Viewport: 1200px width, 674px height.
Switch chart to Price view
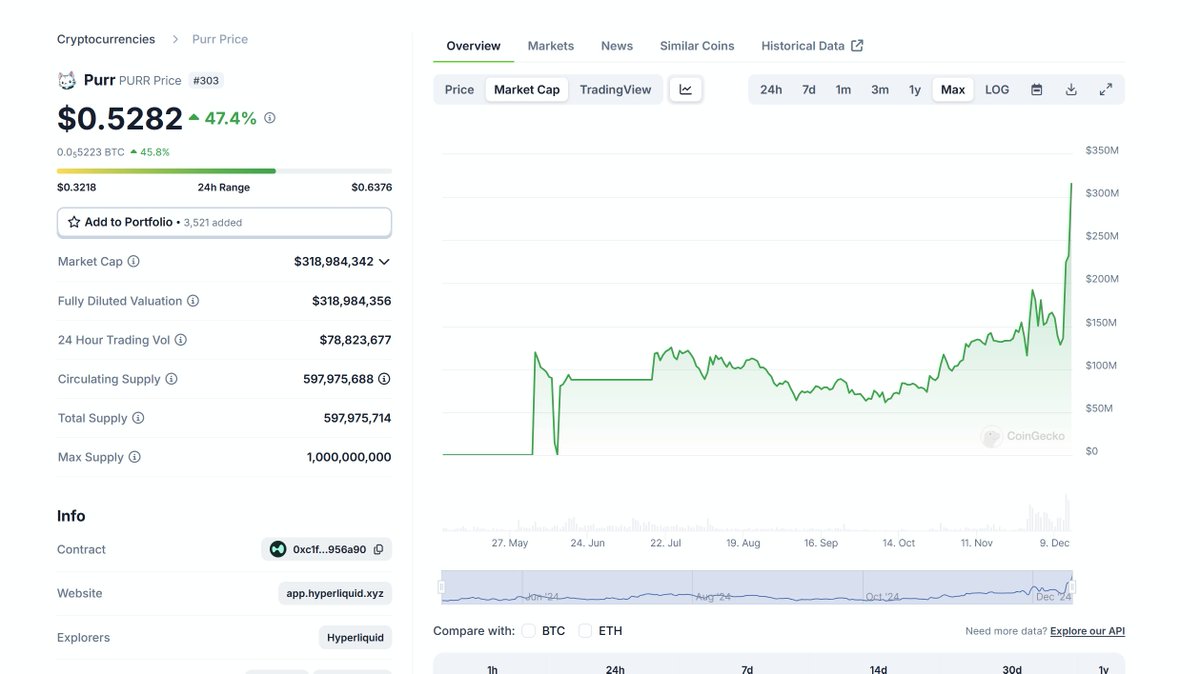point(460,89)
